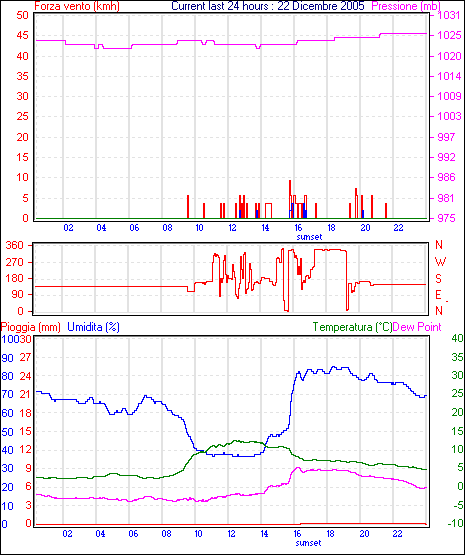Click the 'Pioggia (mm)' legend label
Image resolution: width=465 pixels, height=556 pixels.
[x=31, y=327]
